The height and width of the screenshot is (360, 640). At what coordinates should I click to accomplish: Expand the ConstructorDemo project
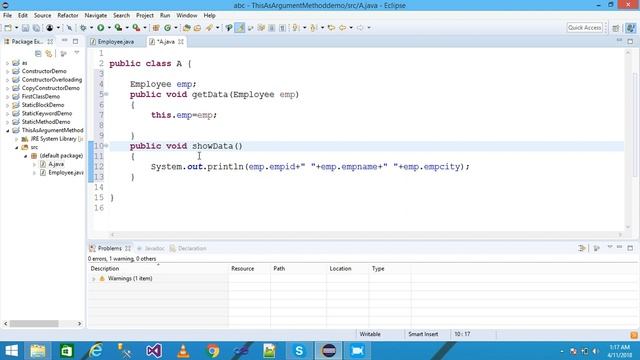[x=7, y=71]
